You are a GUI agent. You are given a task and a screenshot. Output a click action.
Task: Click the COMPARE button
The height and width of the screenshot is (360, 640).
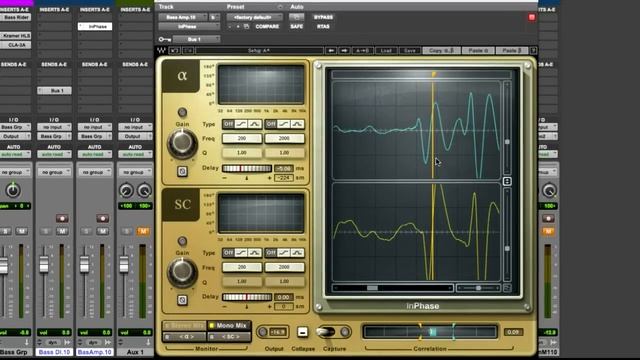tap(267, 27)
